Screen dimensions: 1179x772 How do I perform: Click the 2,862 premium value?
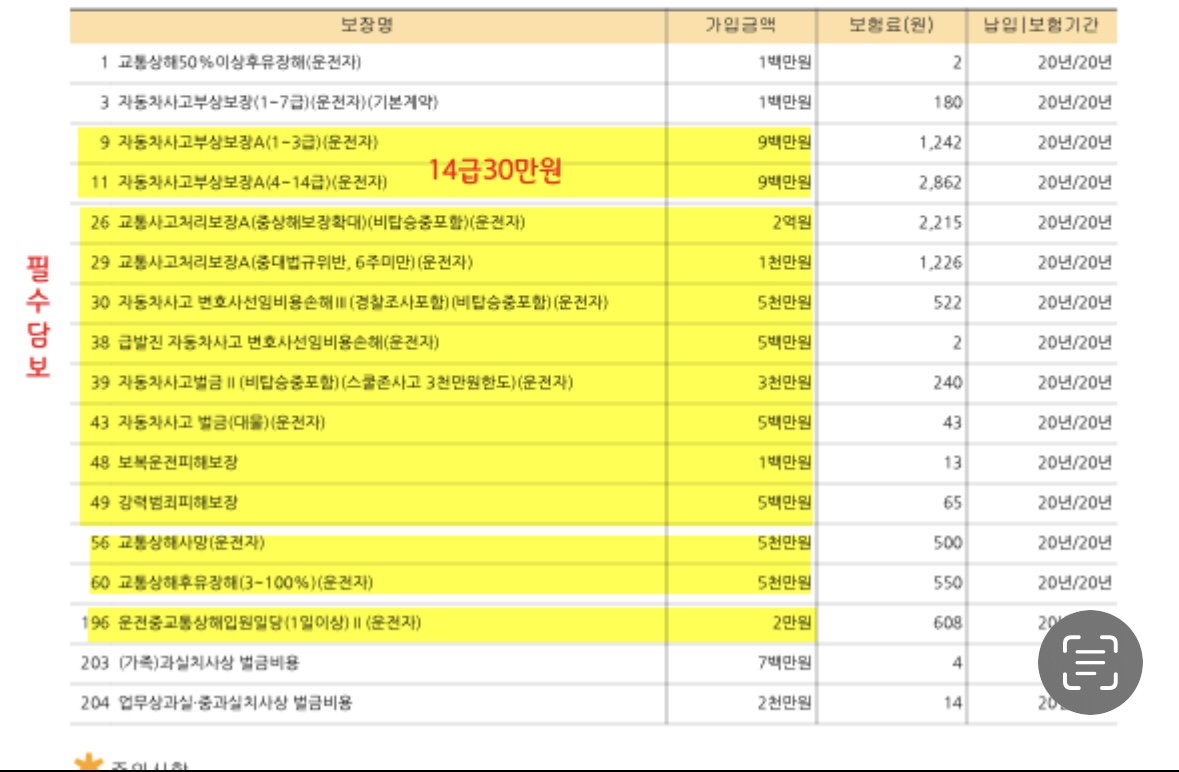coord(940,182)
